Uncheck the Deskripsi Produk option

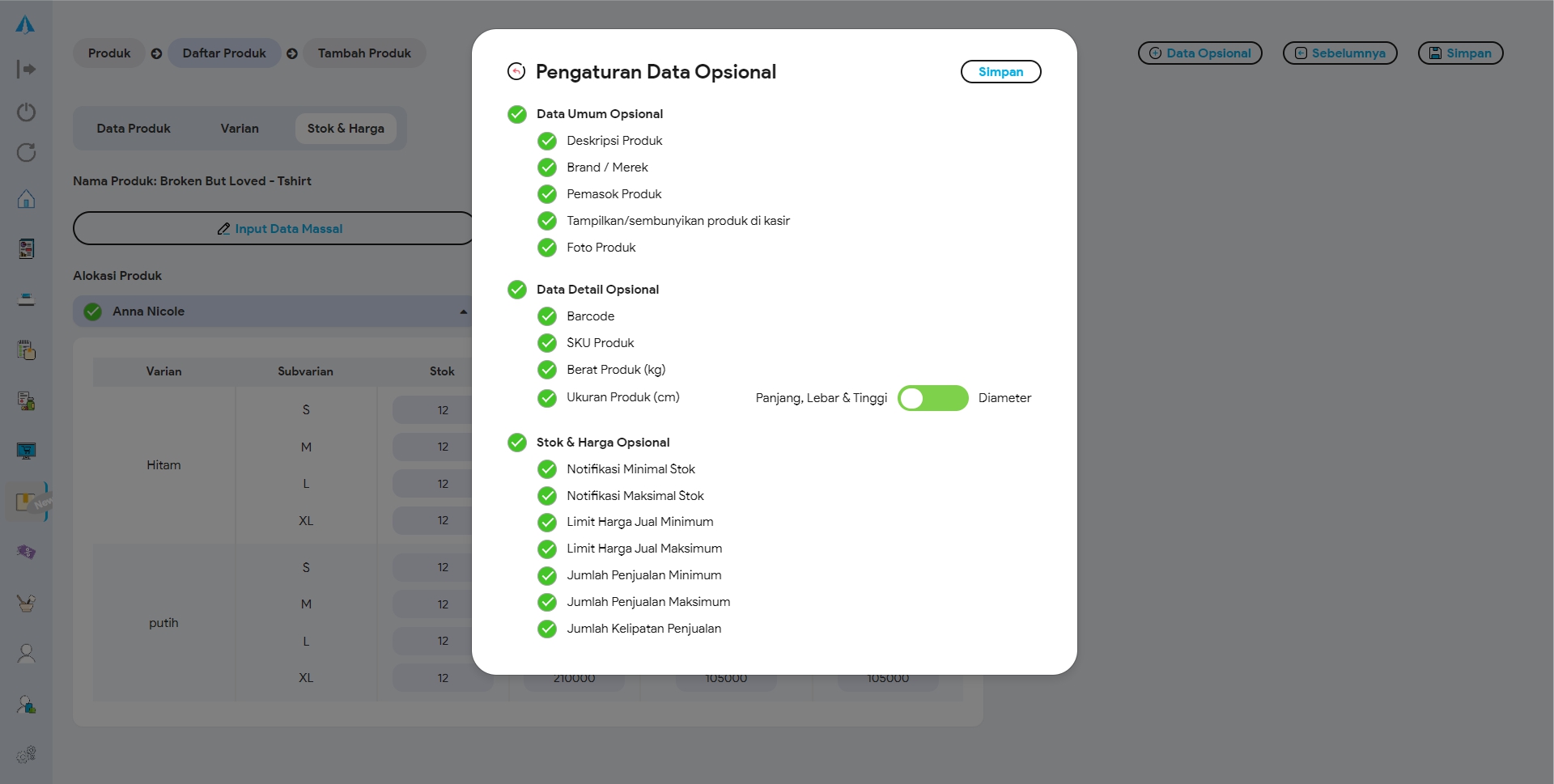coord(547,142)
